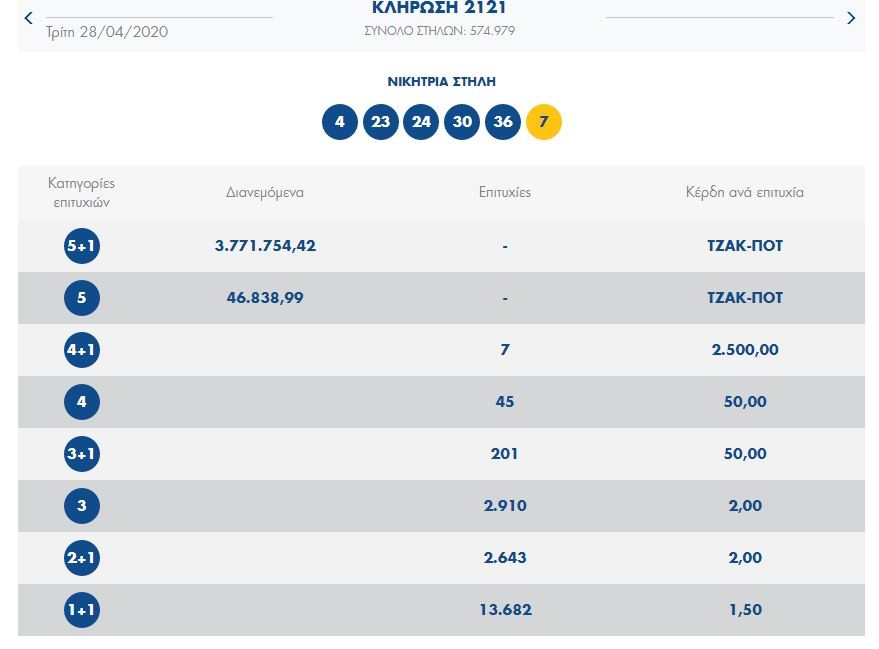
Task: Click winning number ball 24
Action: coord(421,122)
